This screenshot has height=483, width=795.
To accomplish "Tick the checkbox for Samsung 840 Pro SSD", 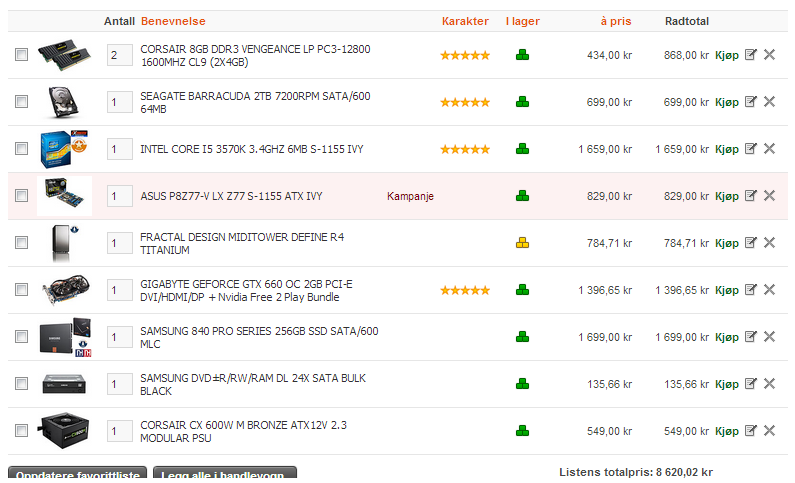I will tap(21, 337).
